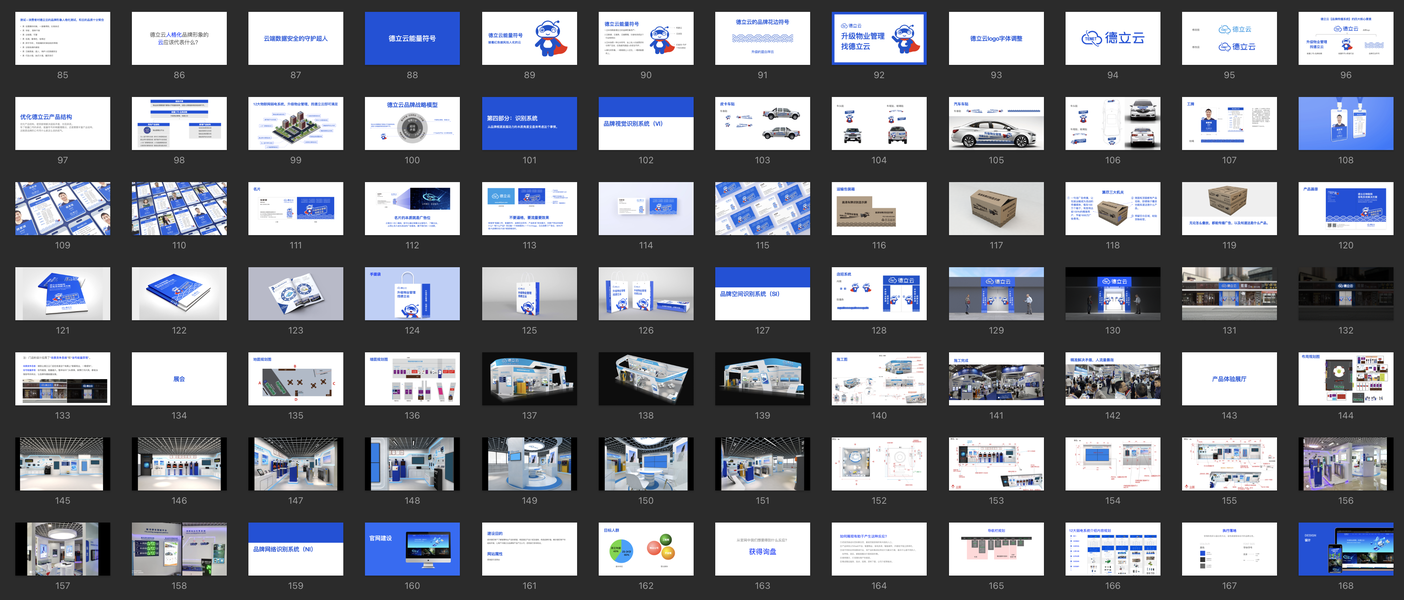Select showroom slide thumbnail 145

click(63, 464)
